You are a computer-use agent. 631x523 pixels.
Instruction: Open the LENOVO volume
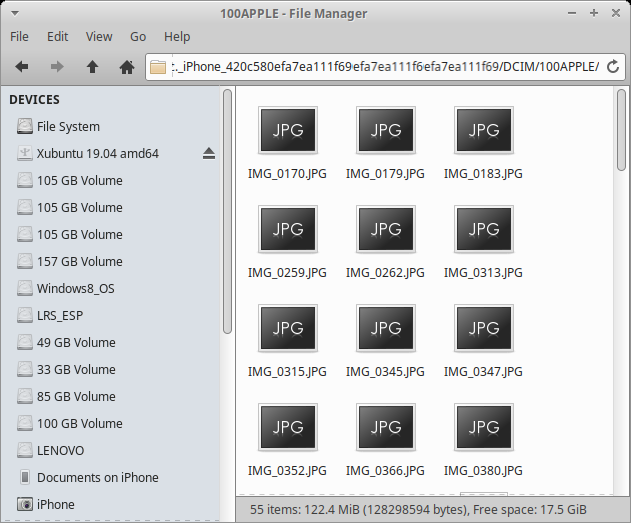[x=110, y=450]
